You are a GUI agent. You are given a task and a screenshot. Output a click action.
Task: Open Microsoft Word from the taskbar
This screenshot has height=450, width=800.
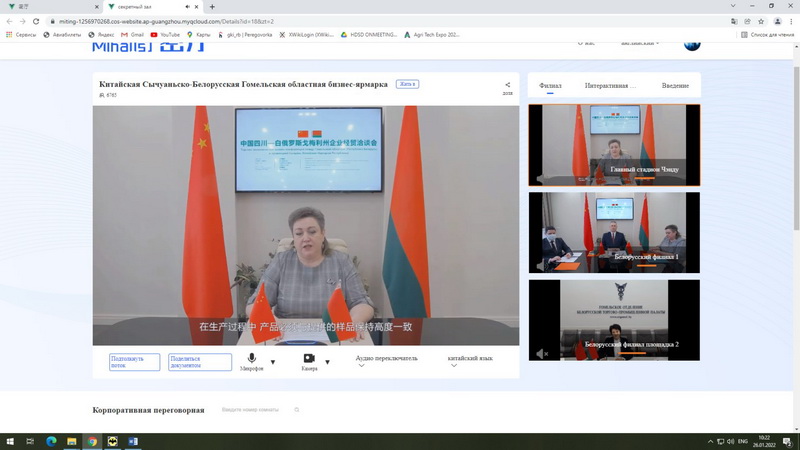tap(133, 441)
